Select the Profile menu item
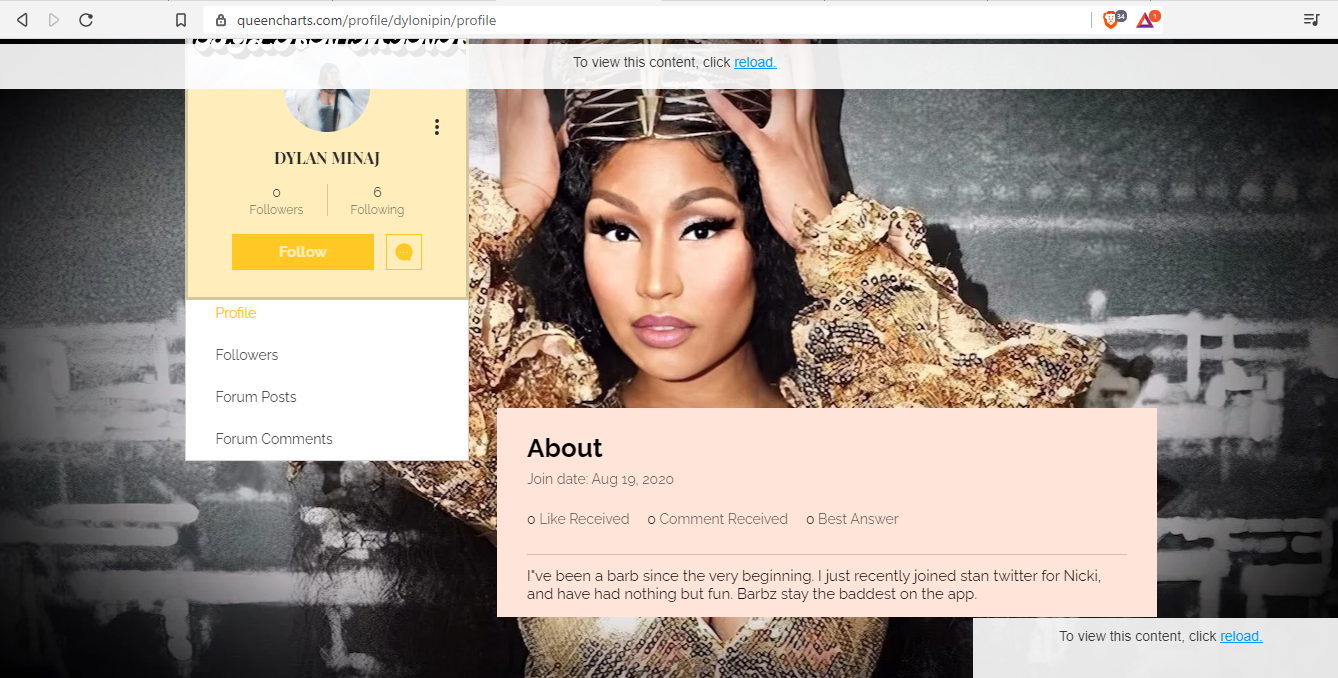Screen dimensions: 1338x678 tap(236, 313)
